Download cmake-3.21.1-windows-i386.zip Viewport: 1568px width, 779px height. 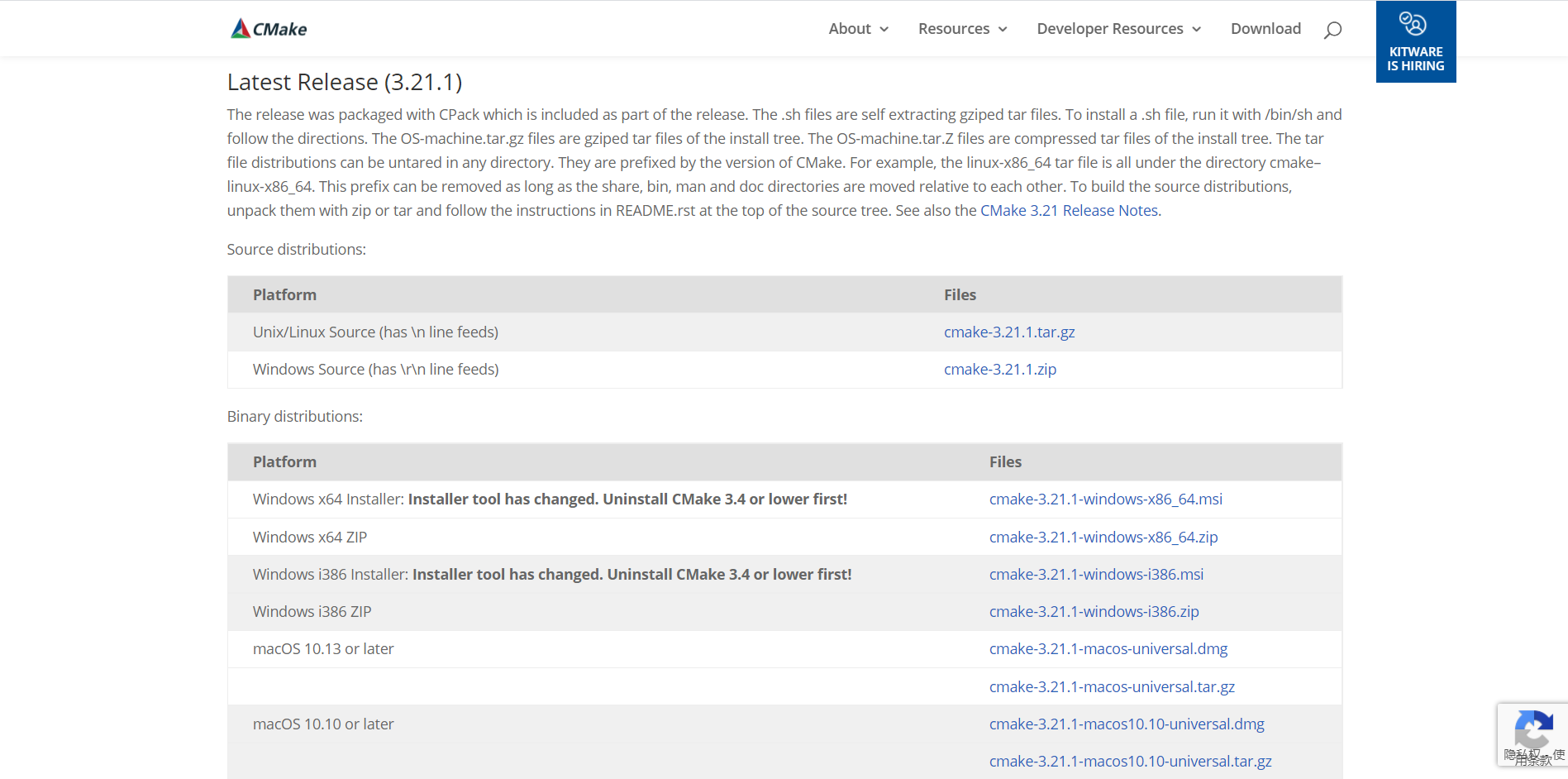pos(1094,612)
